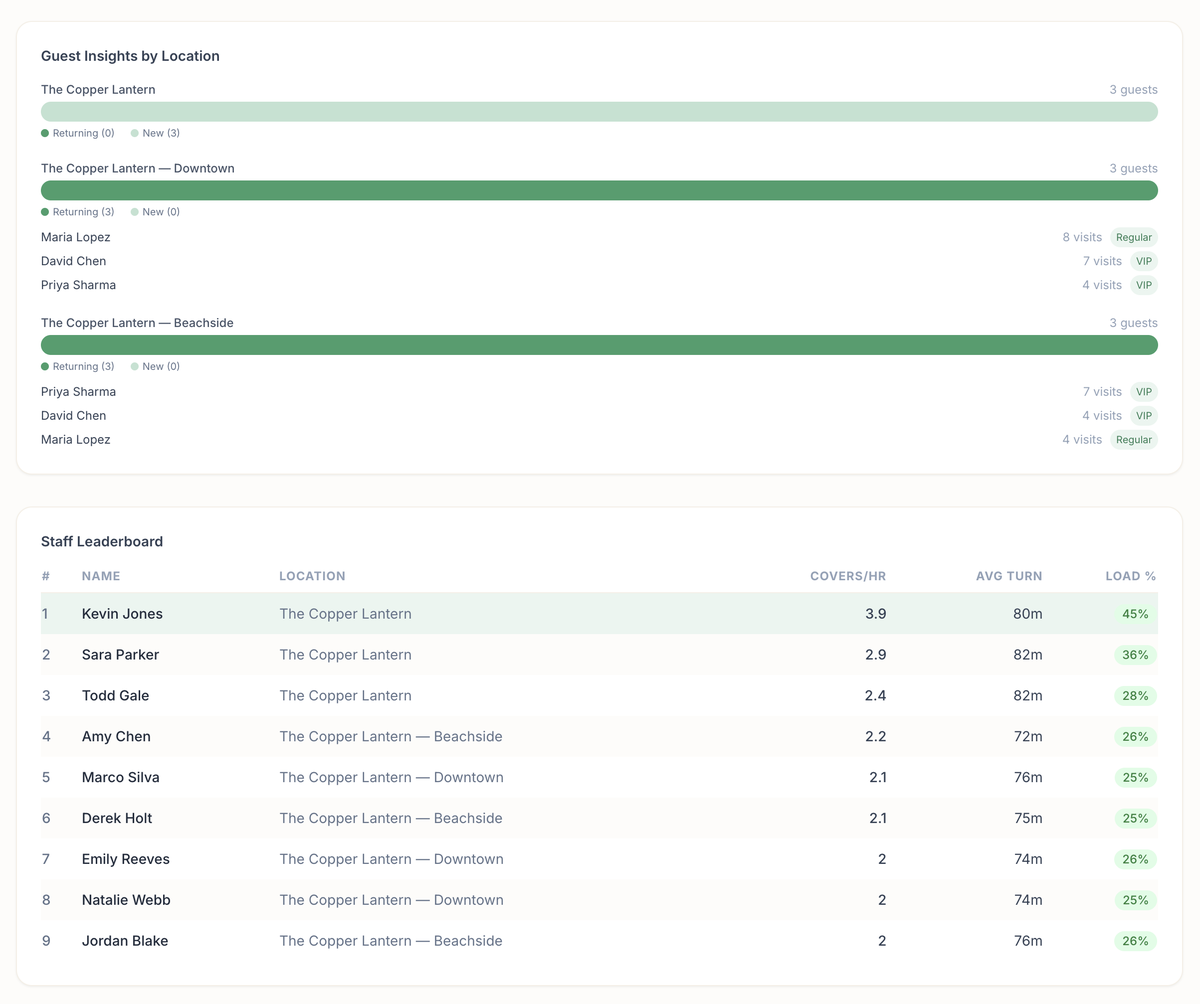Open David Chen in the Beachside guest list

coord(73,416)
